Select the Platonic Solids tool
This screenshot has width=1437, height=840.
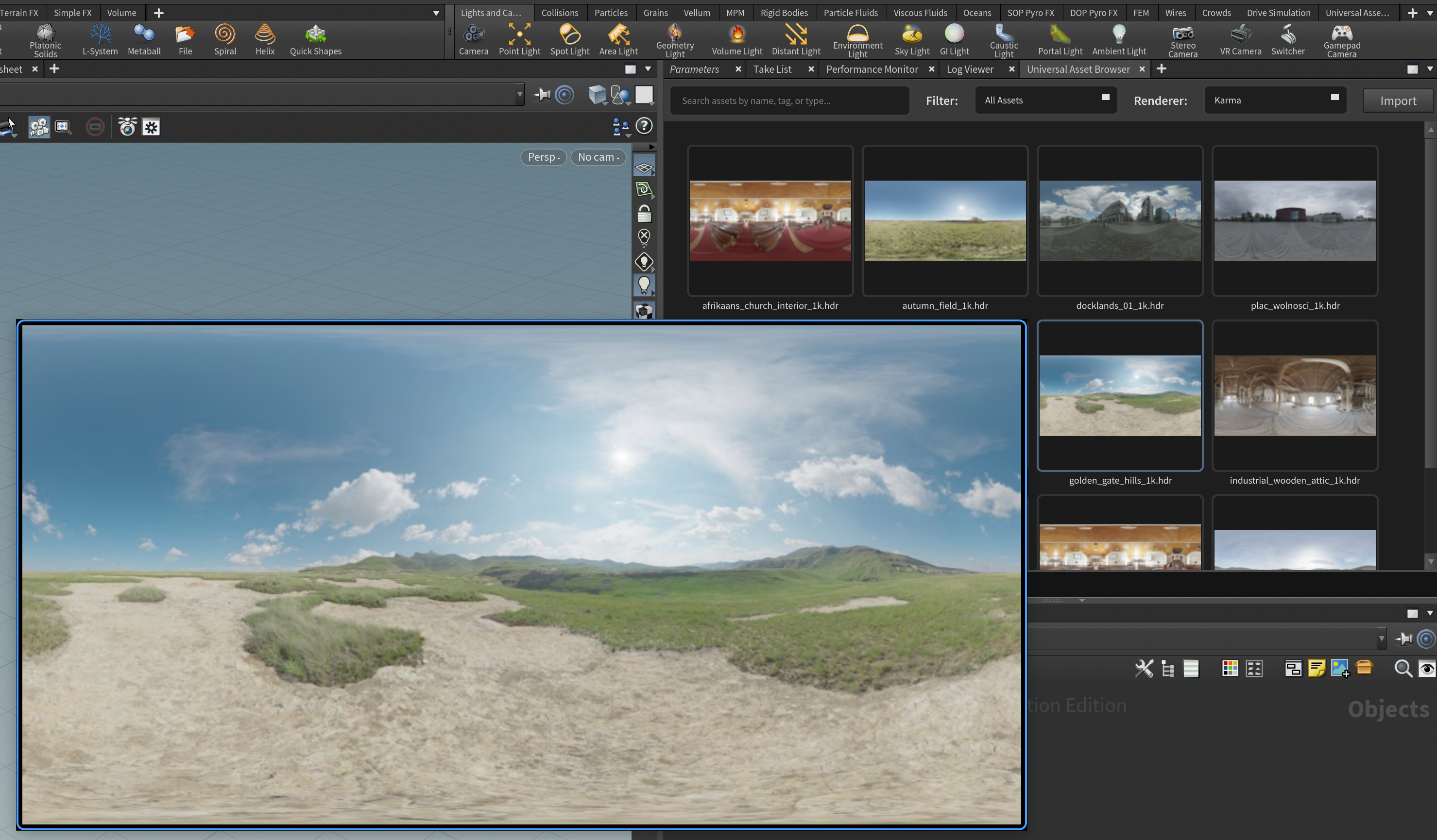coord(45,39)
